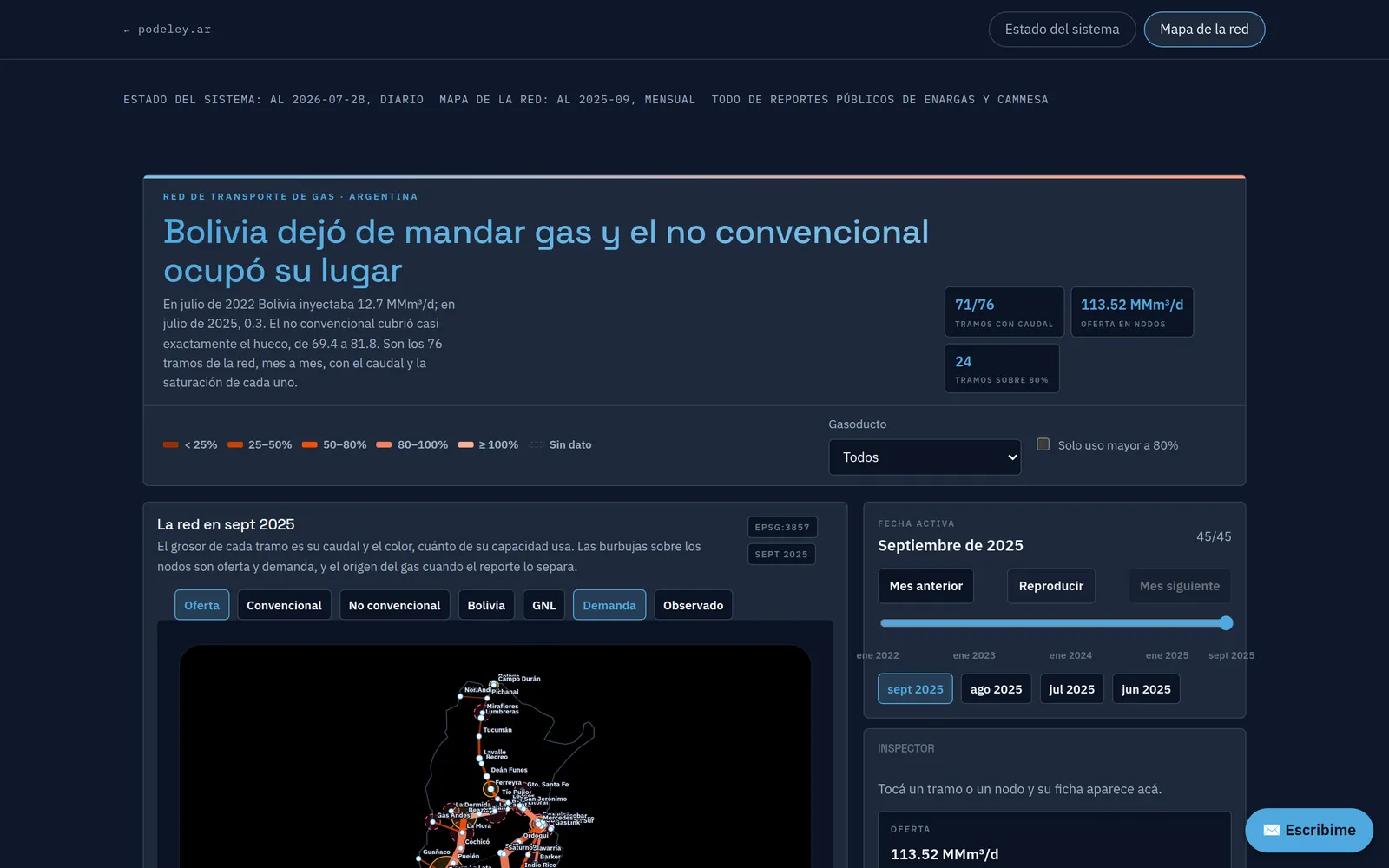Click the envelope icon in Escribime
The image size is (1389, 868).
(1271, 831)
